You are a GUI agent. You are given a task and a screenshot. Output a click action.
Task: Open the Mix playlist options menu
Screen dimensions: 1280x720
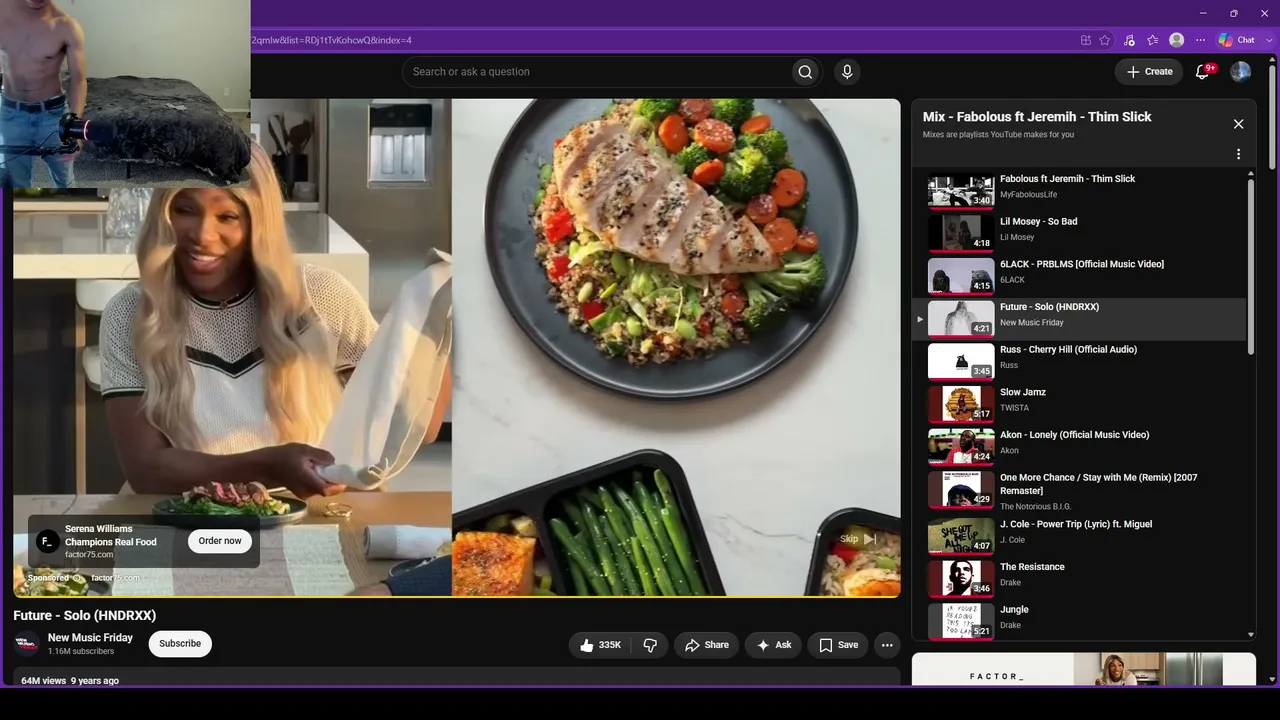[1238, 154]
